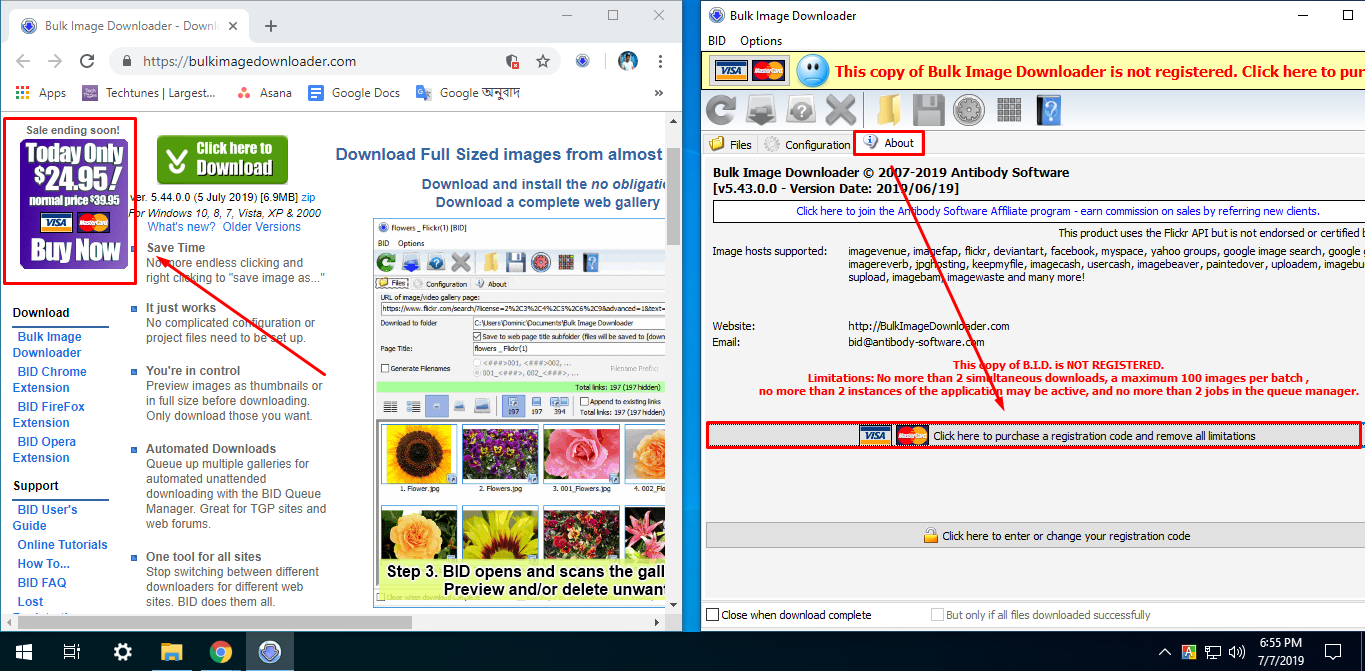Image resolution: width=1365 pixels, height=671 pixels.
Task: Open the Asana bookmark
Action: 264,93
